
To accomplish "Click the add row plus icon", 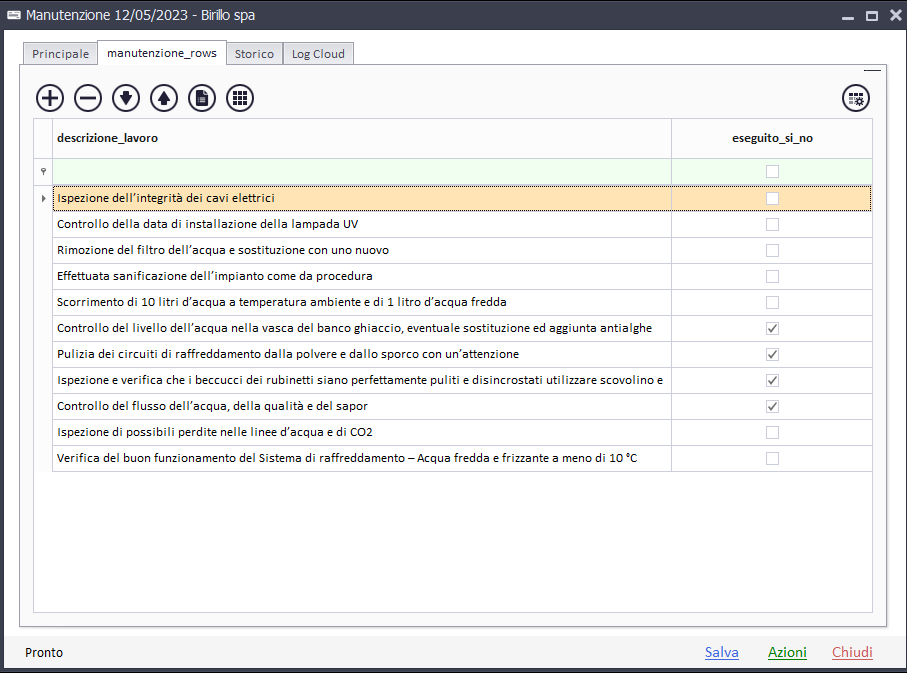I will (50, 98).
